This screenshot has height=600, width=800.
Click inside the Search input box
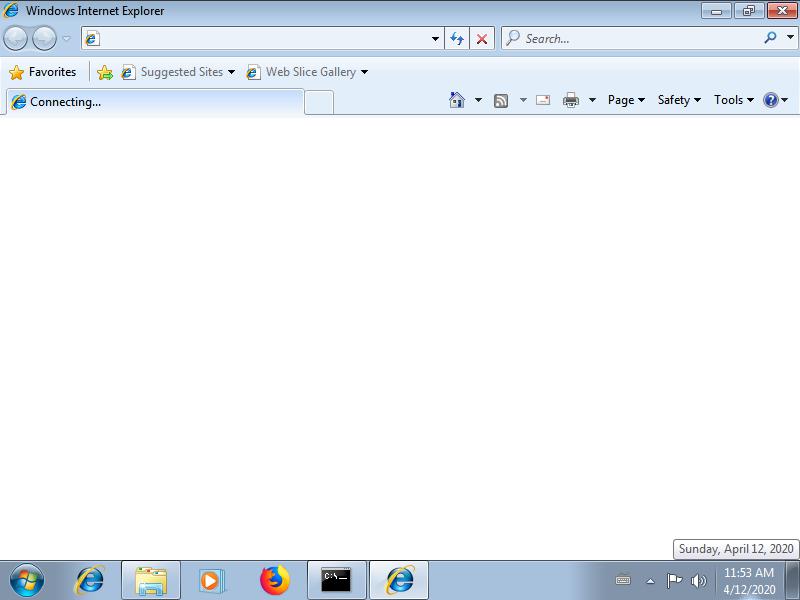click(x=640, y=39)
